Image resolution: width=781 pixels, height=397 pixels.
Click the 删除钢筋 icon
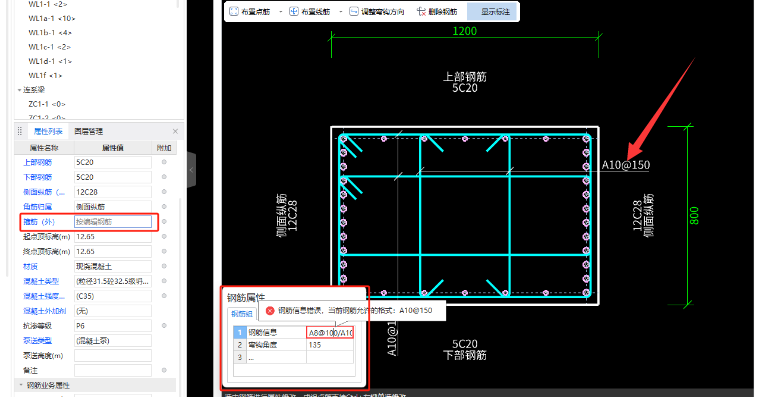point(421,11)
